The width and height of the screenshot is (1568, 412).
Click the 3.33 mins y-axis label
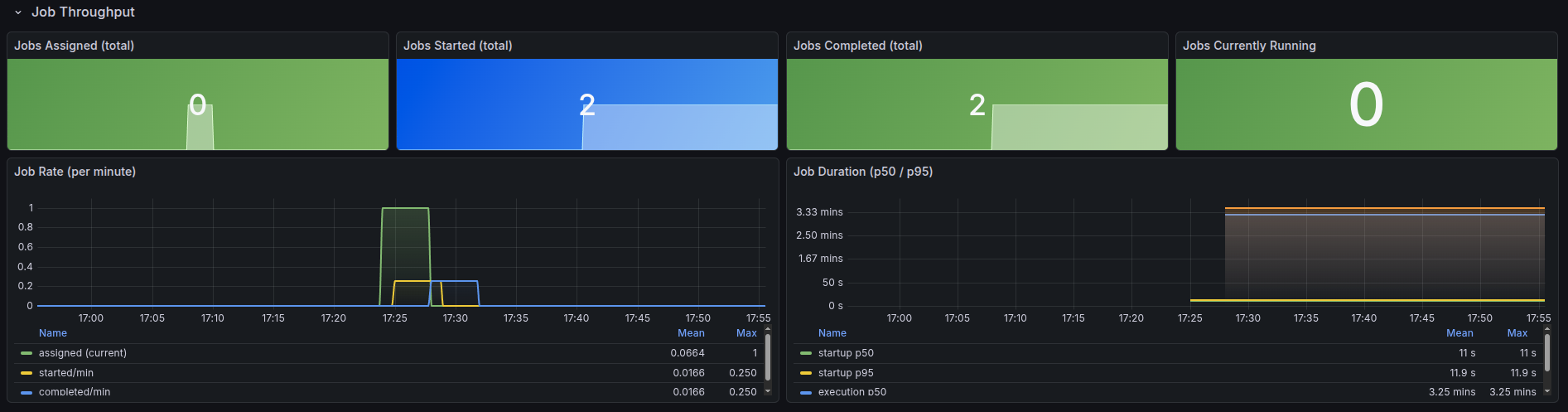[819, 212]
